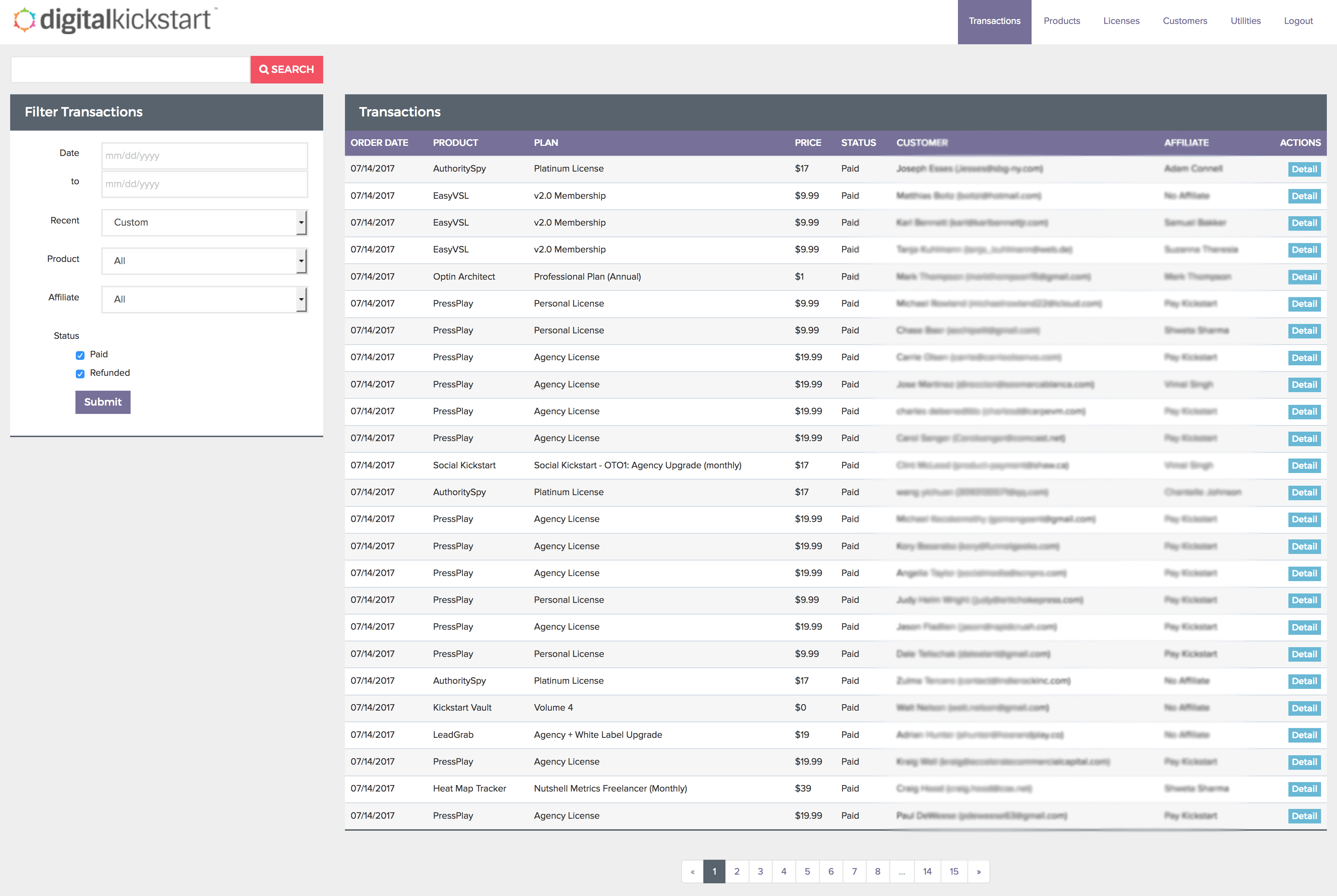1337x896 pixels.
Task: Open the Affiliate filter dropdown
Action: click(x=205, y=299)
